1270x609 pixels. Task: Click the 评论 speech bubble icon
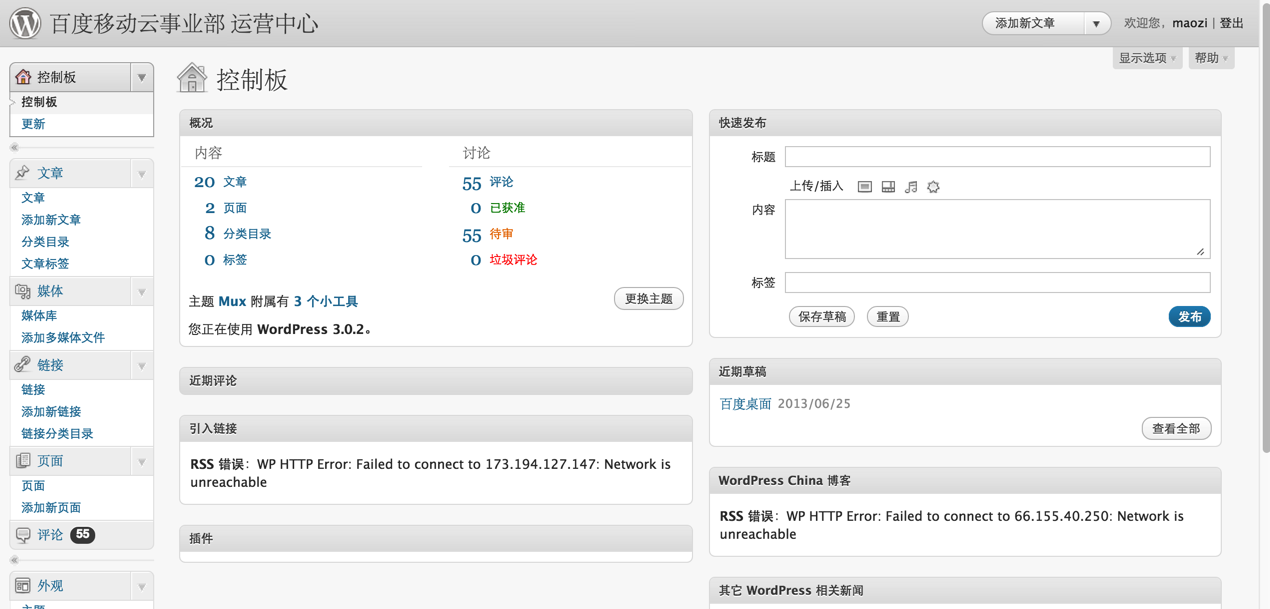coord(23,535)
